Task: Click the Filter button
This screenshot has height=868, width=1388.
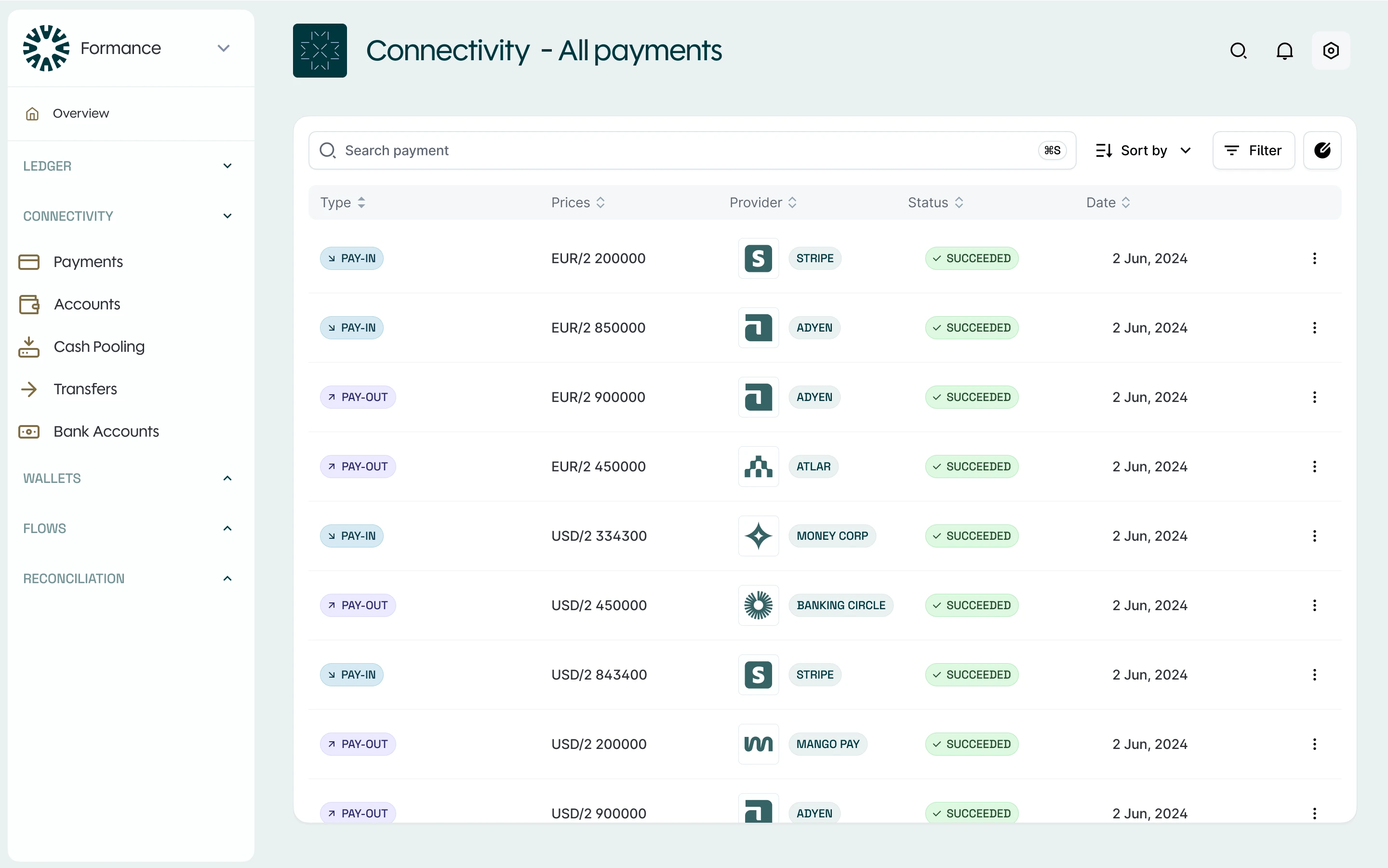Action: (x=1254, y=150)
